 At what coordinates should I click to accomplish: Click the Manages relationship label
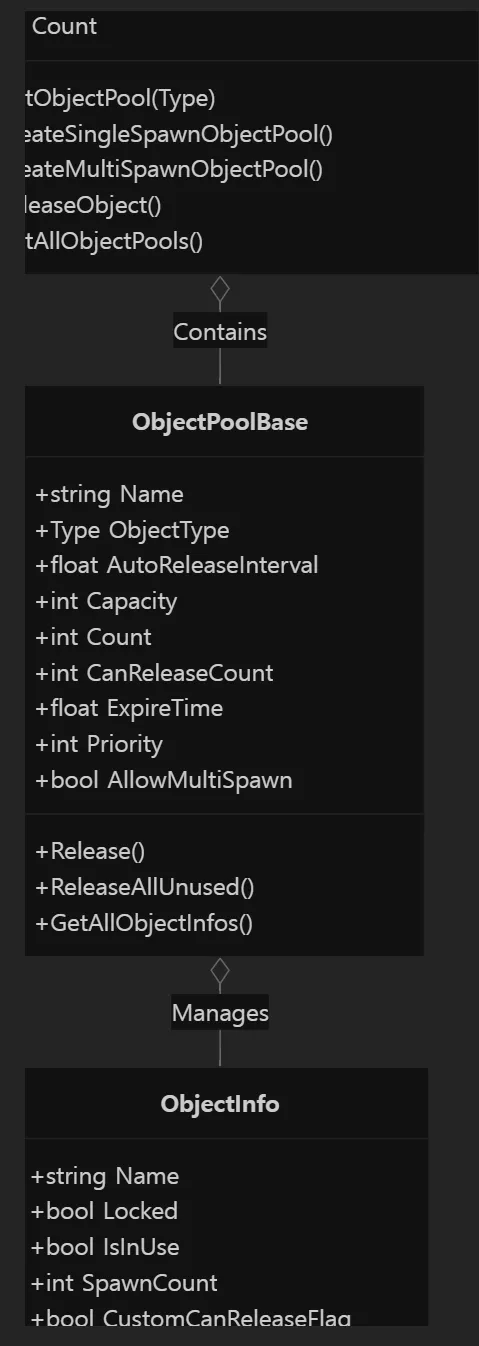(220, 1013)
